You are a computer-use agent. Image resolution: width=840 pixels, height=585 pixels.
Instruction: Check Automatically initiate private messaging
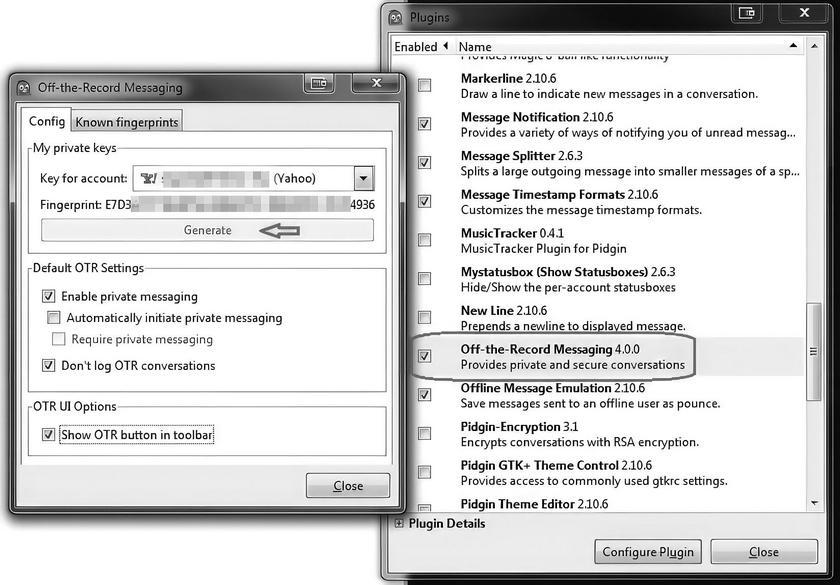click(x=54, y=318)
